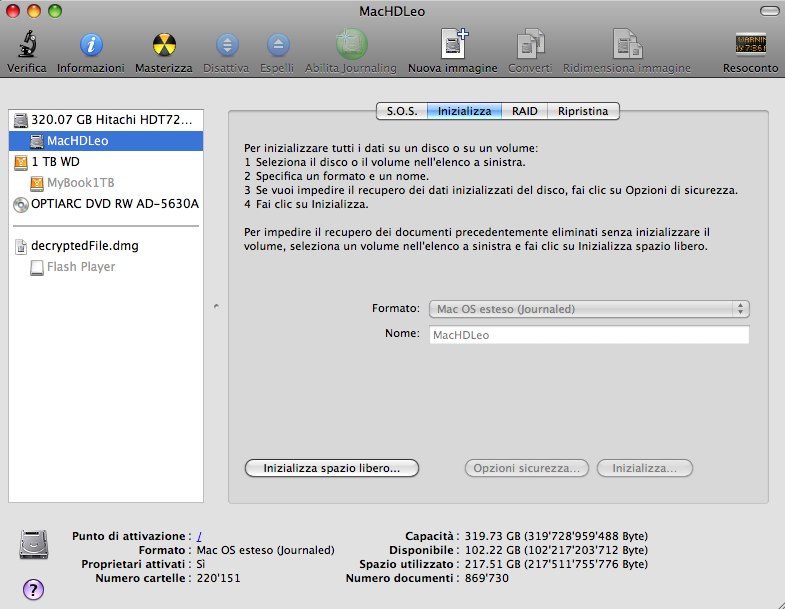Select the OPTIARC DVD RW drive
This screenshot has height=609, width=785.
tap(106, 204)
